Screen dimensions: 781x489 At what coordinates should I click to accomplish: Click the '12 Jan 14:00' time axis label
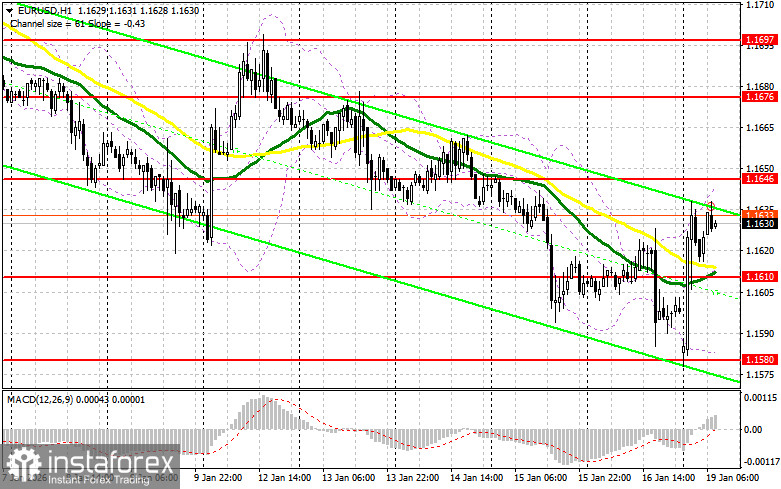tap(285, 478)
